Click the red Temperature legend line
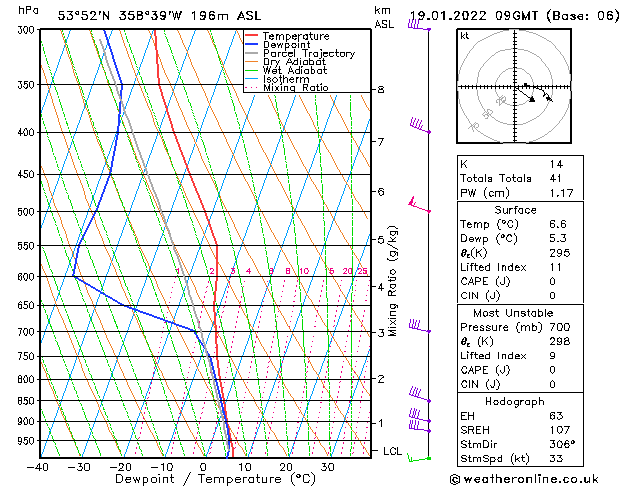Viewport: 629px width, 486px height. click(x=251, y=36)
